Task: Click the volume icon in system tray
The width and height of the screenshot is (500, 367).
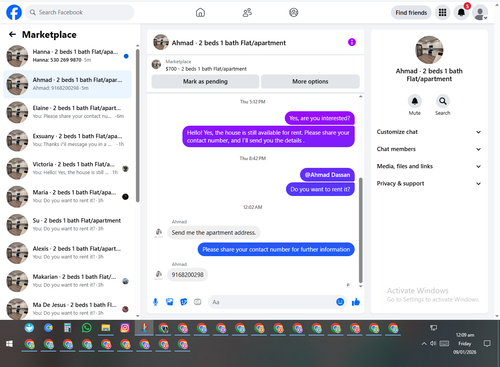Action: point(433,343)
